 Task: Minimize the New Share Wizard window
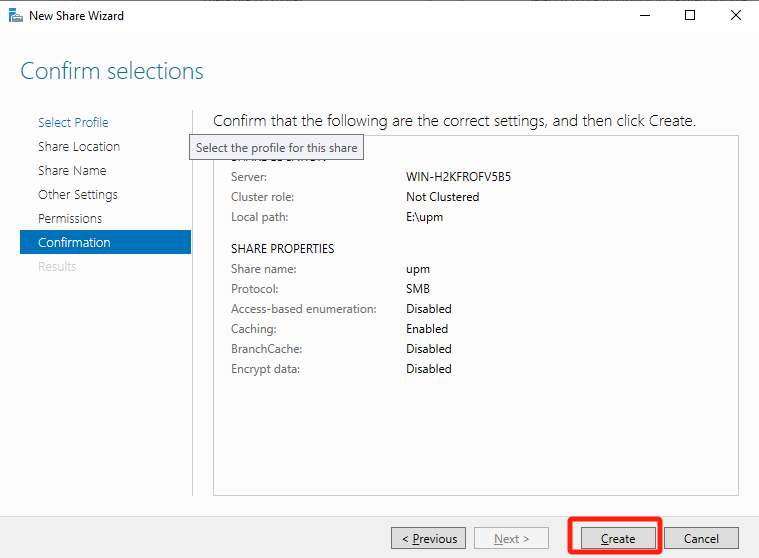tap(643, 16)
